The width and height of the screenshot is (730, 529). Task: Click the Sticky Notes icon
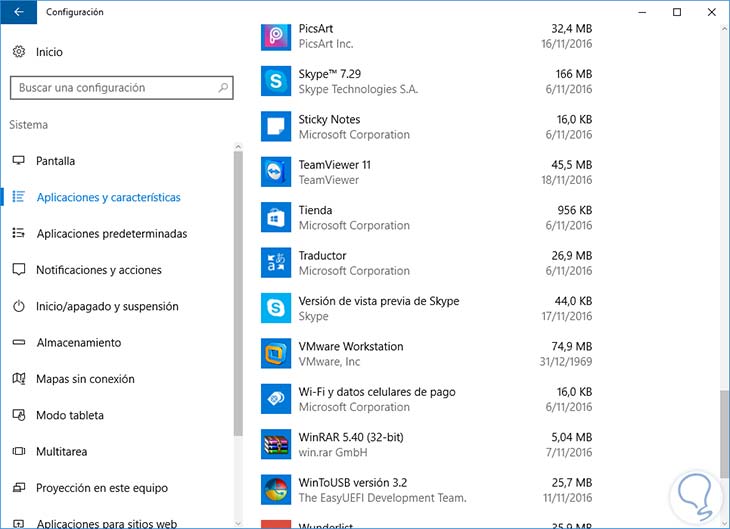pyautogui.click(x=275, y=127)
